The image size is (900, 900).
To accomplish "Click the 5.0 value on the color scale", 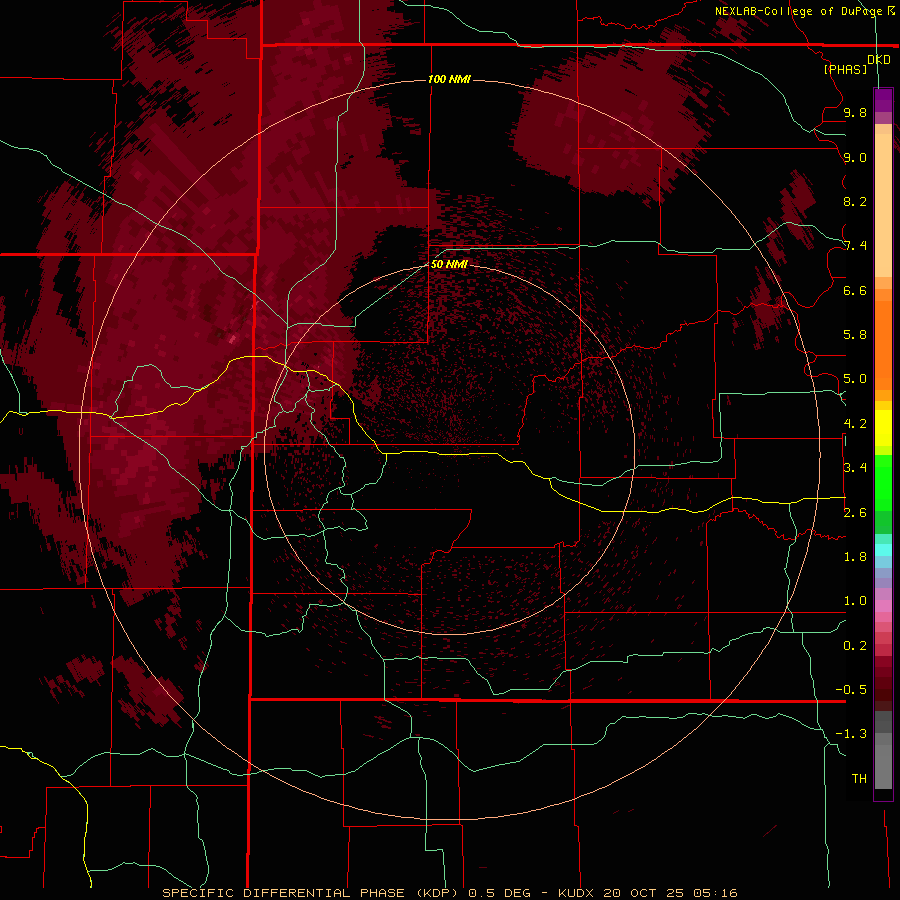I will [x=855, y=379].
